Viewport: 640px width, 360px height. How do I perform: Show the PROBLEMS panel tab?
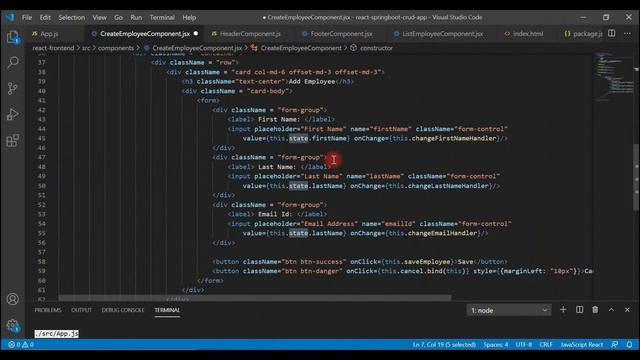[48, 310]
